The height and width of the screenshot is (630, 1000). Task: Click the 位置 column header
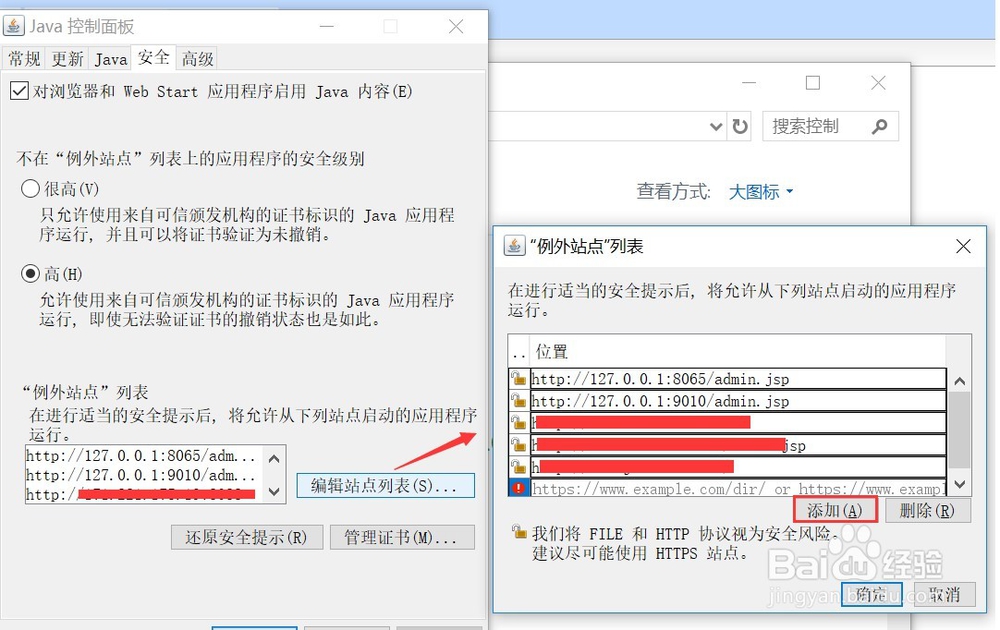click(738, 351)
